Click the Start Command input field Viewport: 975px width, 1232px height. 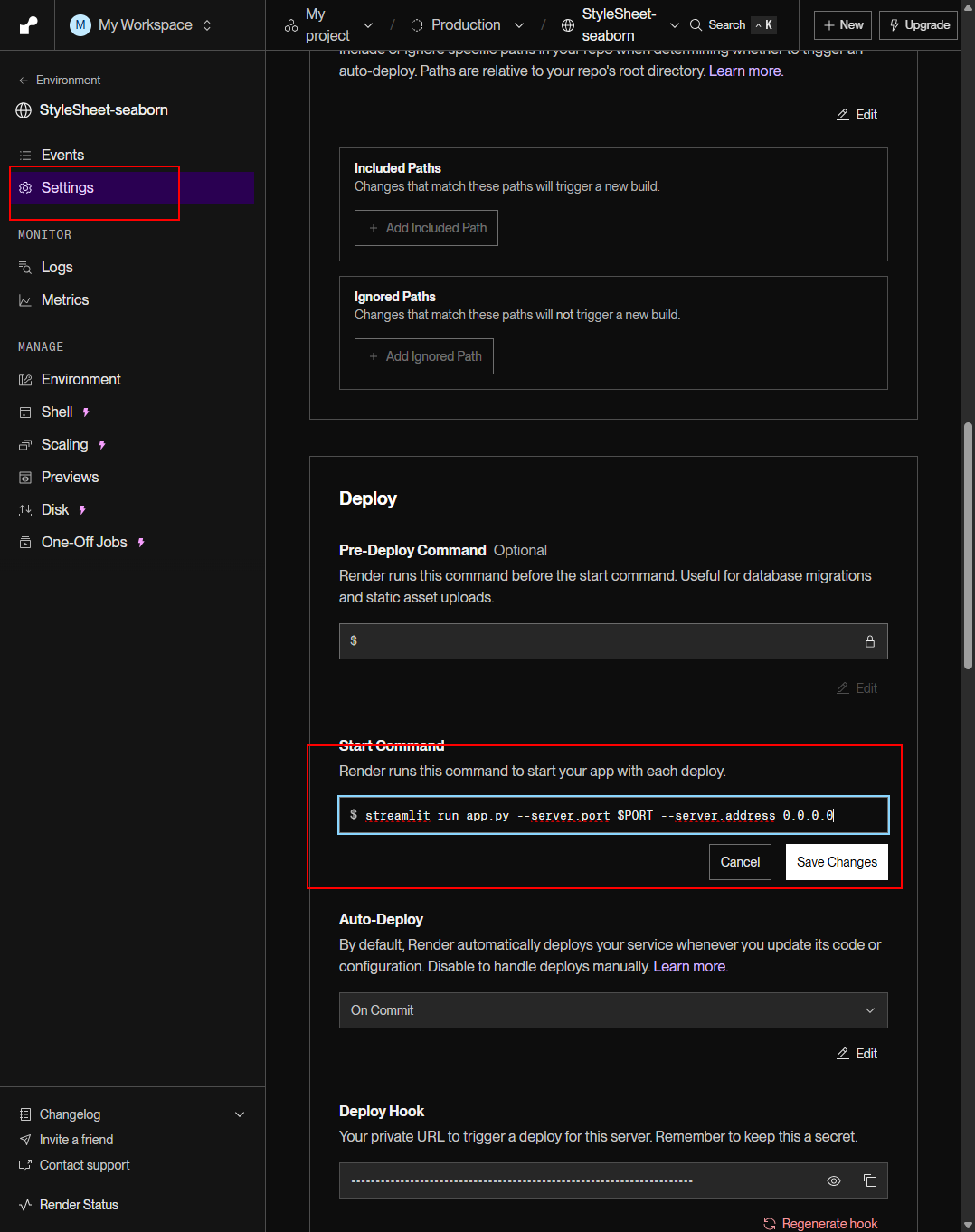(613, 815)
